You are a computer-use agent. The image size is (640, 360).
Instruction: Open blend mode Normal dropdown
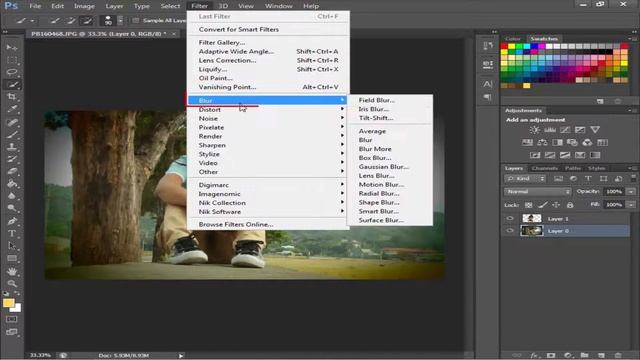[537, 191]
